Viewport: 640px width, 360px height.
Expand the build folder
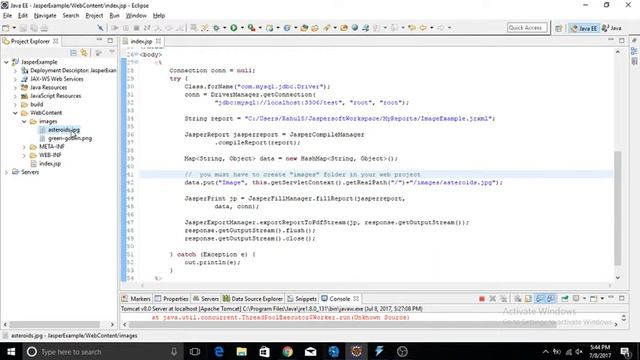point(16,104)
